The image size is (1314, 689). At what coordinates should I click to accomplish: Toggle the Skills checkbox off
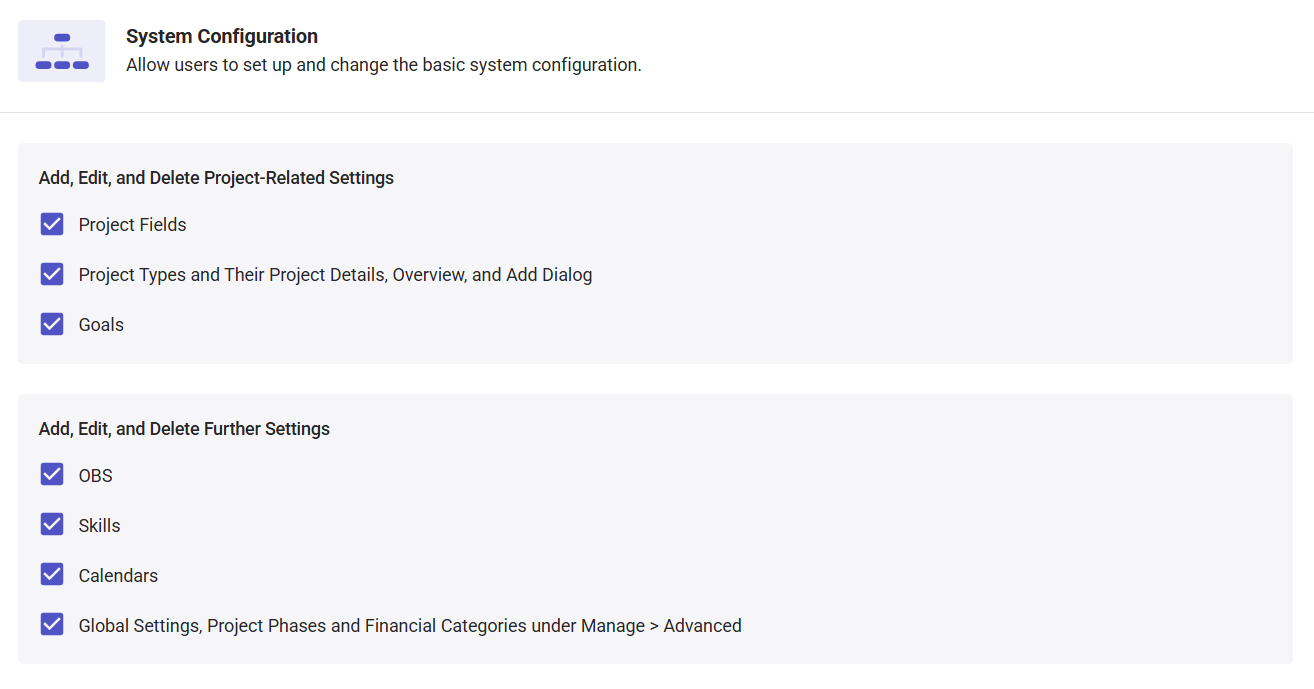52,525
